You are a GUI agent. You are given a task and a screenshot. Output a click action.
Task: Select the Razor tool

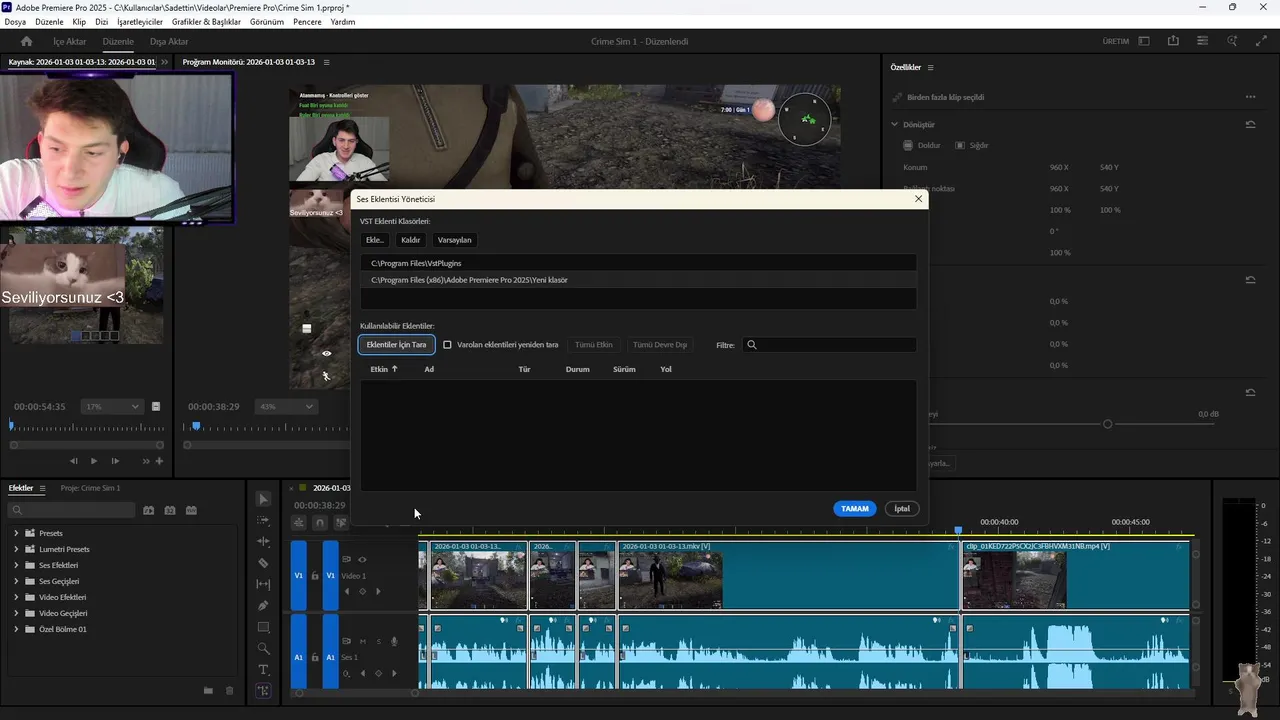[x=263, y=563]
